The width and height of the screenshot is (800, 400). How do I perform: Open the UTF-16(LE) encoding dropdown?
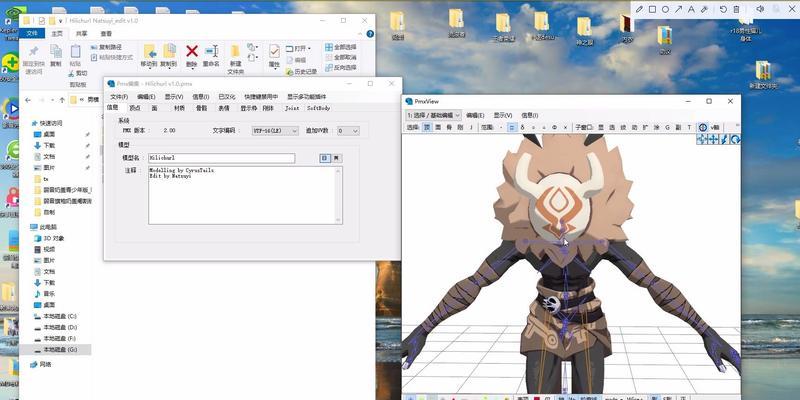pos(276,131)
